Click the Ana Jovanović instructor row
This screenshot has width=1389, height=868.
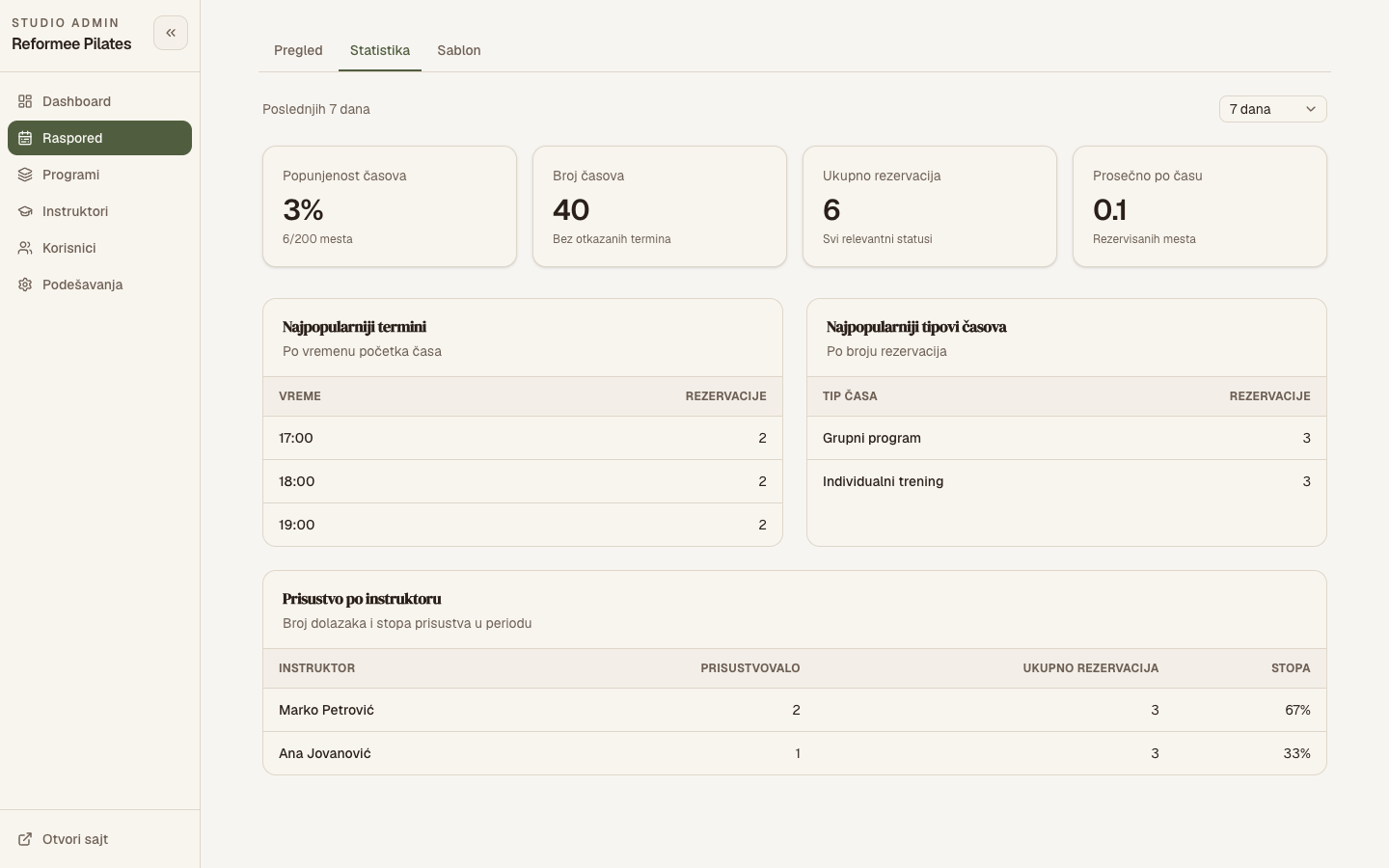click(795, 753)
